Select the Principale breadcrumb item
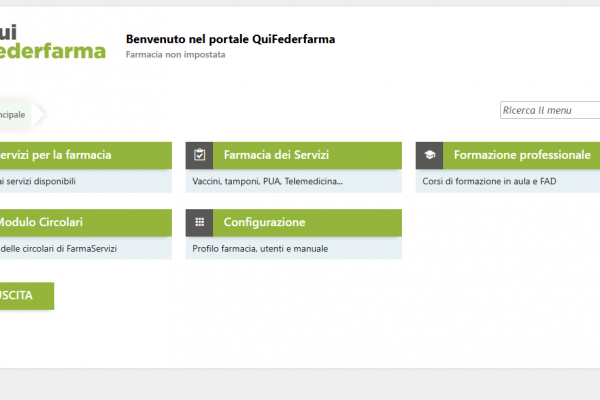Image resolution: width=600 pixels, height=400 pixels. coord(13,114)
